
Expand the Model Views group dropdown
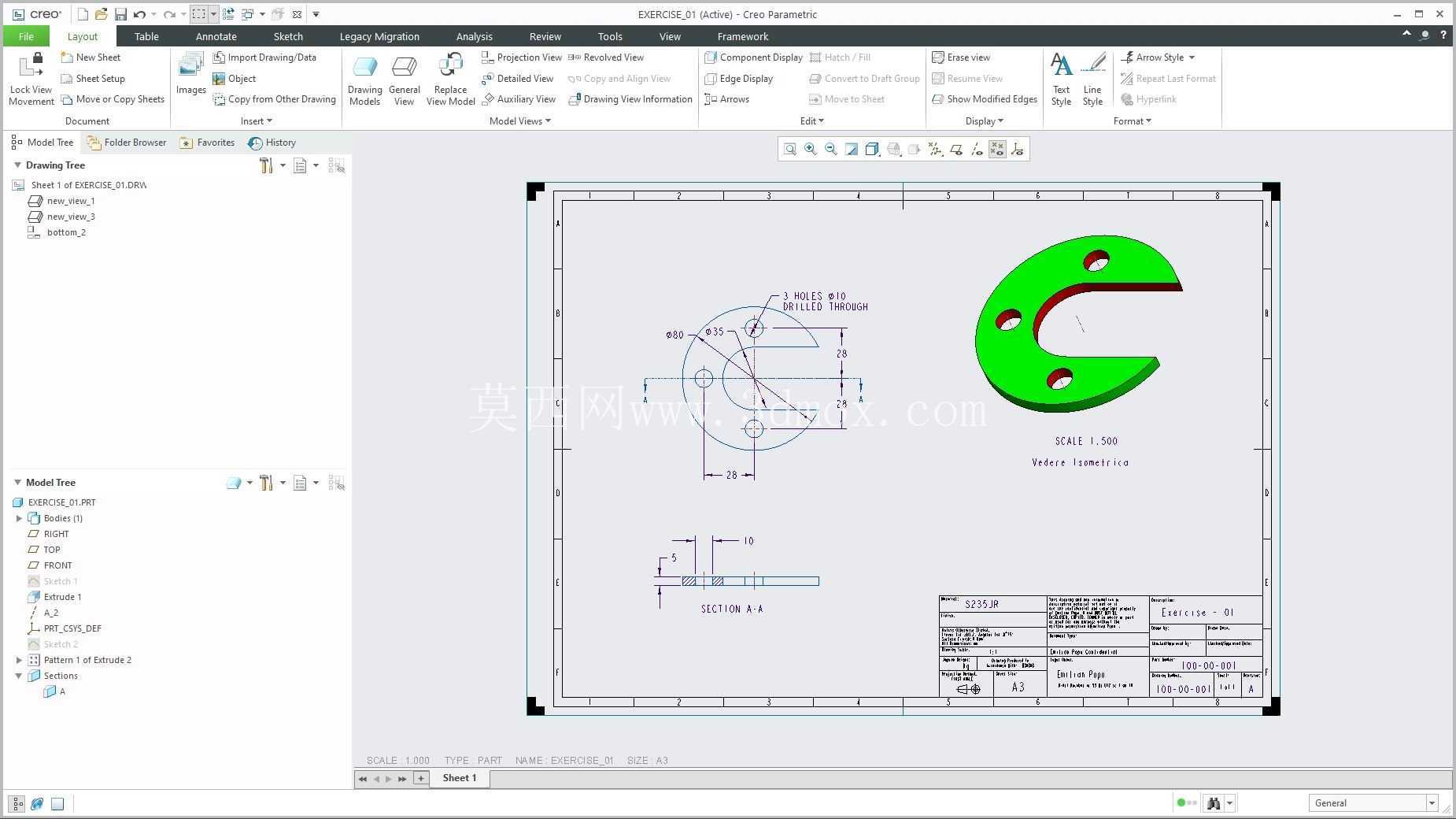(x=520, y=121)
